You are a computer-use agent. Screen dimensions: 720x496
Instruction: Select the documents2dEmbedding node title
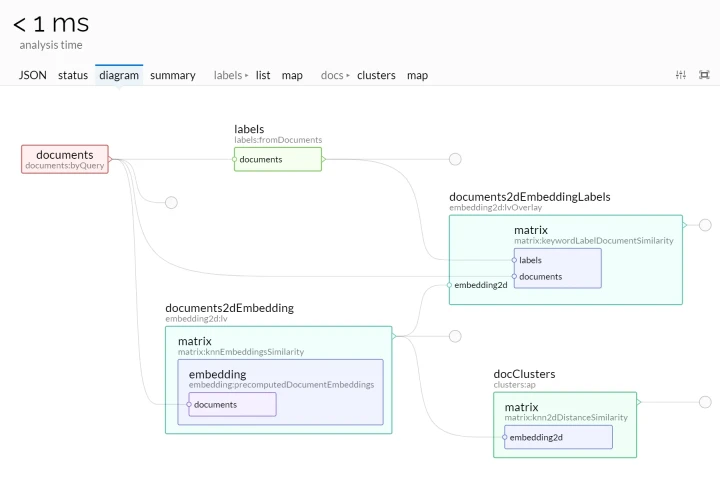click(230, 308)
